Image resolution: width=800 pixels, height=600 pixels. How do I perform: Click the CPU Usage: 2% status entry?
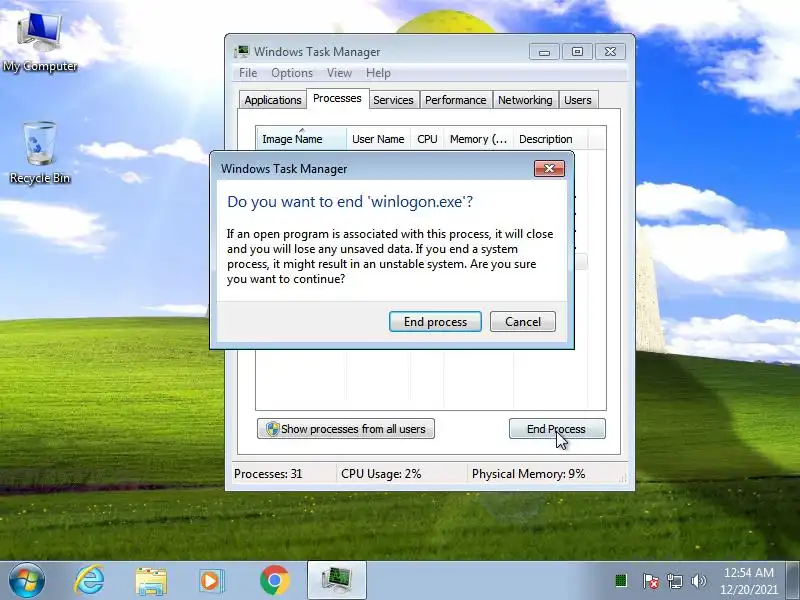point(381,474)
